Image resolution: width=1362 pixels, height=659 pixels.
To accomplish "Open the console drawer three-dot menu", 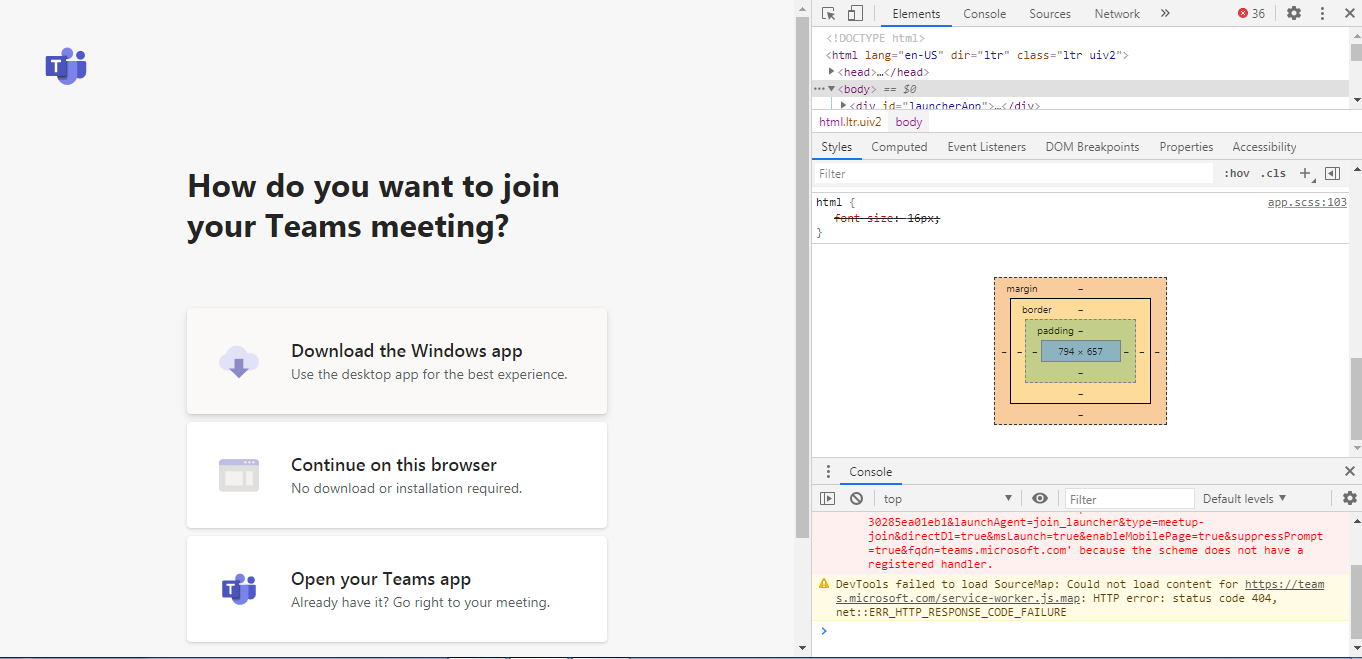I will [828, 472].
